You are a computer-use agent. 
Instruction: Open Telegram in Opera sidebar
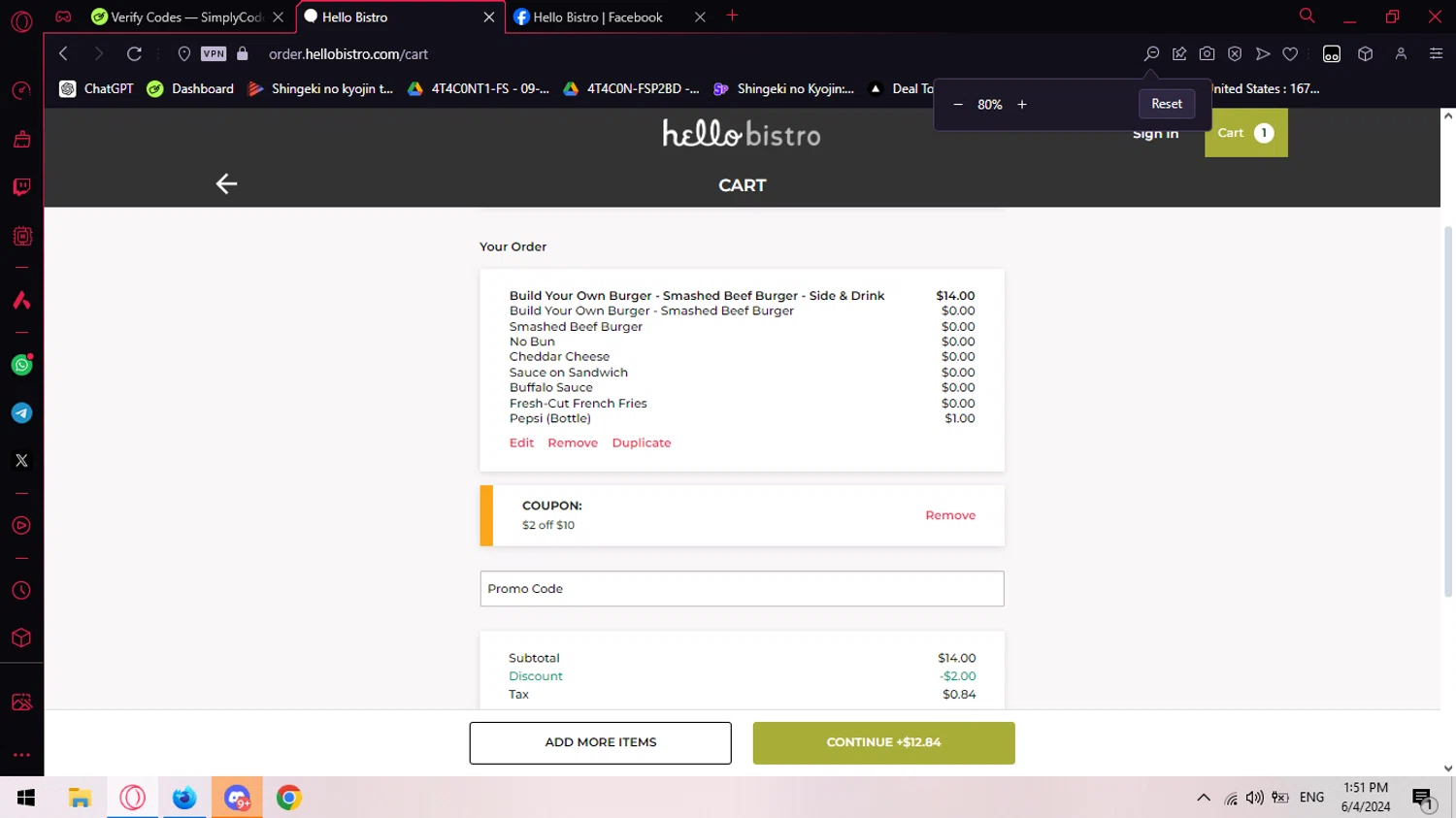[21, 412]
